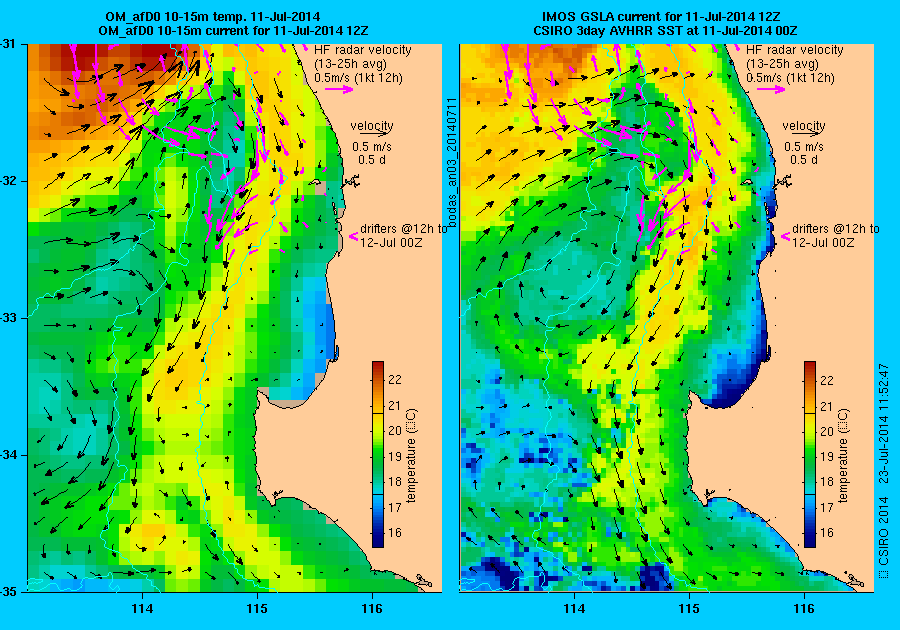
Task: Click vertical 'CSIRO 2014' copyright text
Action: (x=885, y=538)
